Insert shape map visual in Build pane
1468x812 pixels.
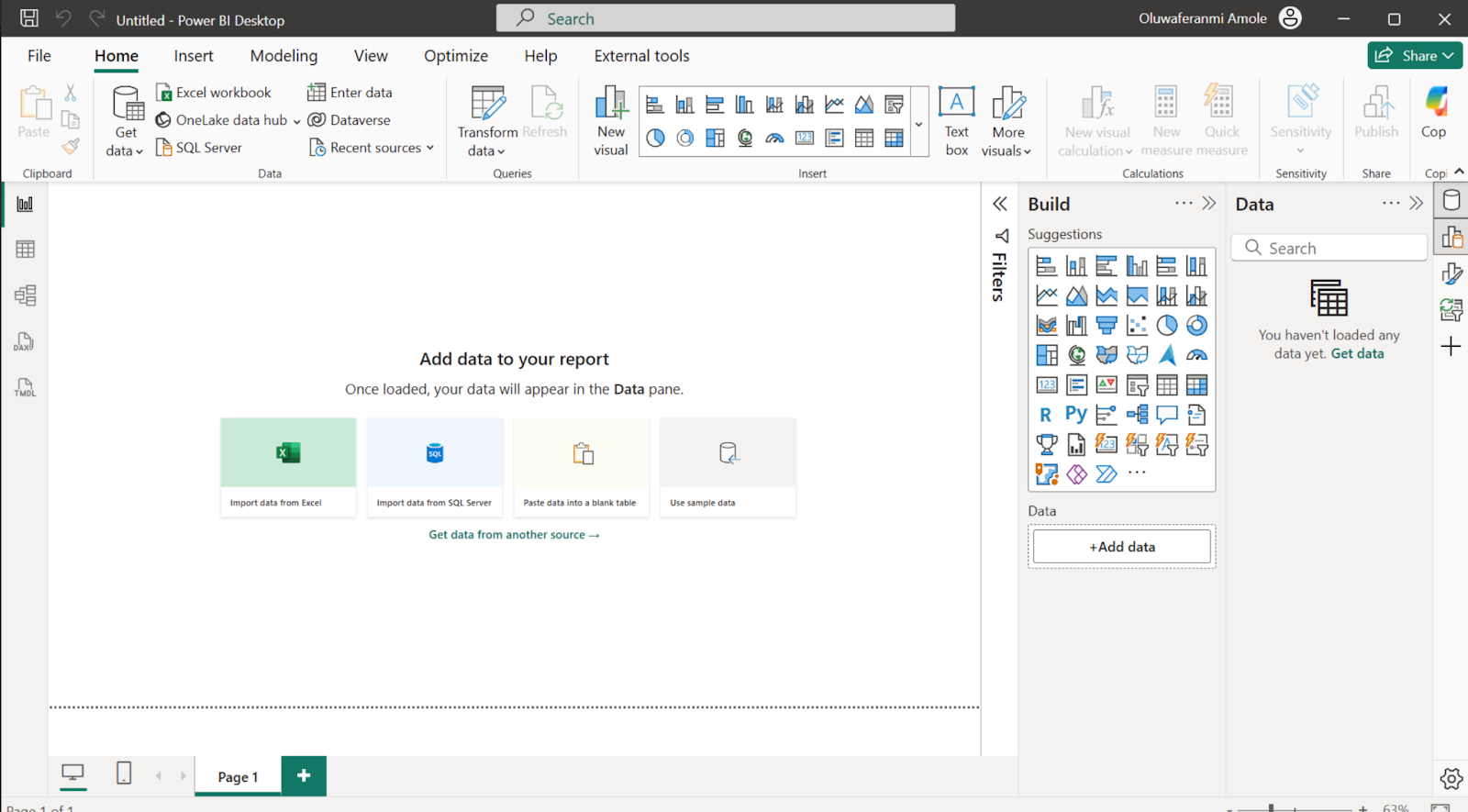coord(1137,354)
